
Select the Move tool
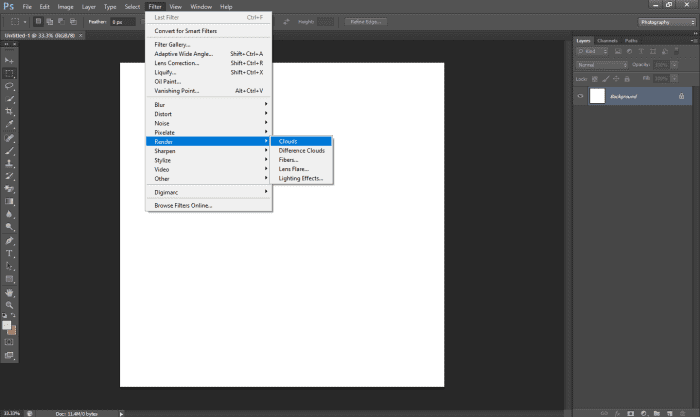(x=10, y=61)
